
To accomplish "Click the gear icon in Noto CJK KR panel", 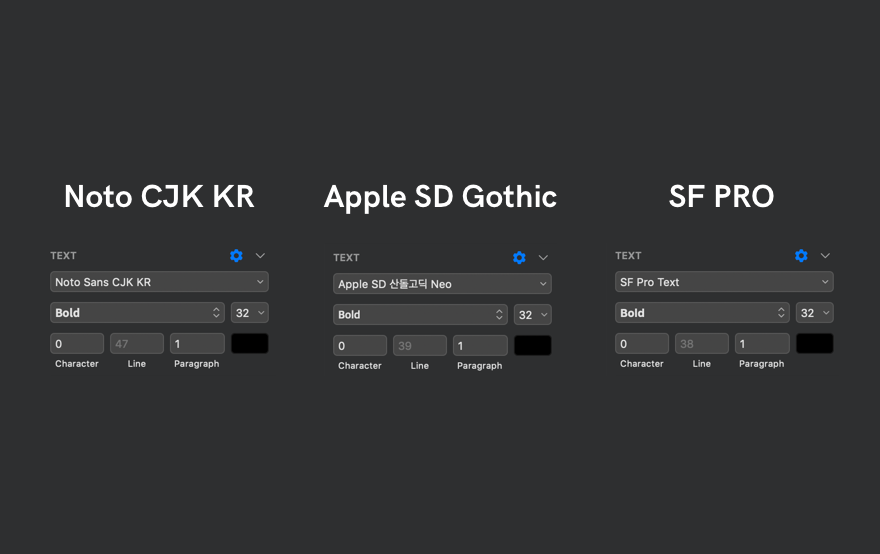I will [x=236, y=256].
